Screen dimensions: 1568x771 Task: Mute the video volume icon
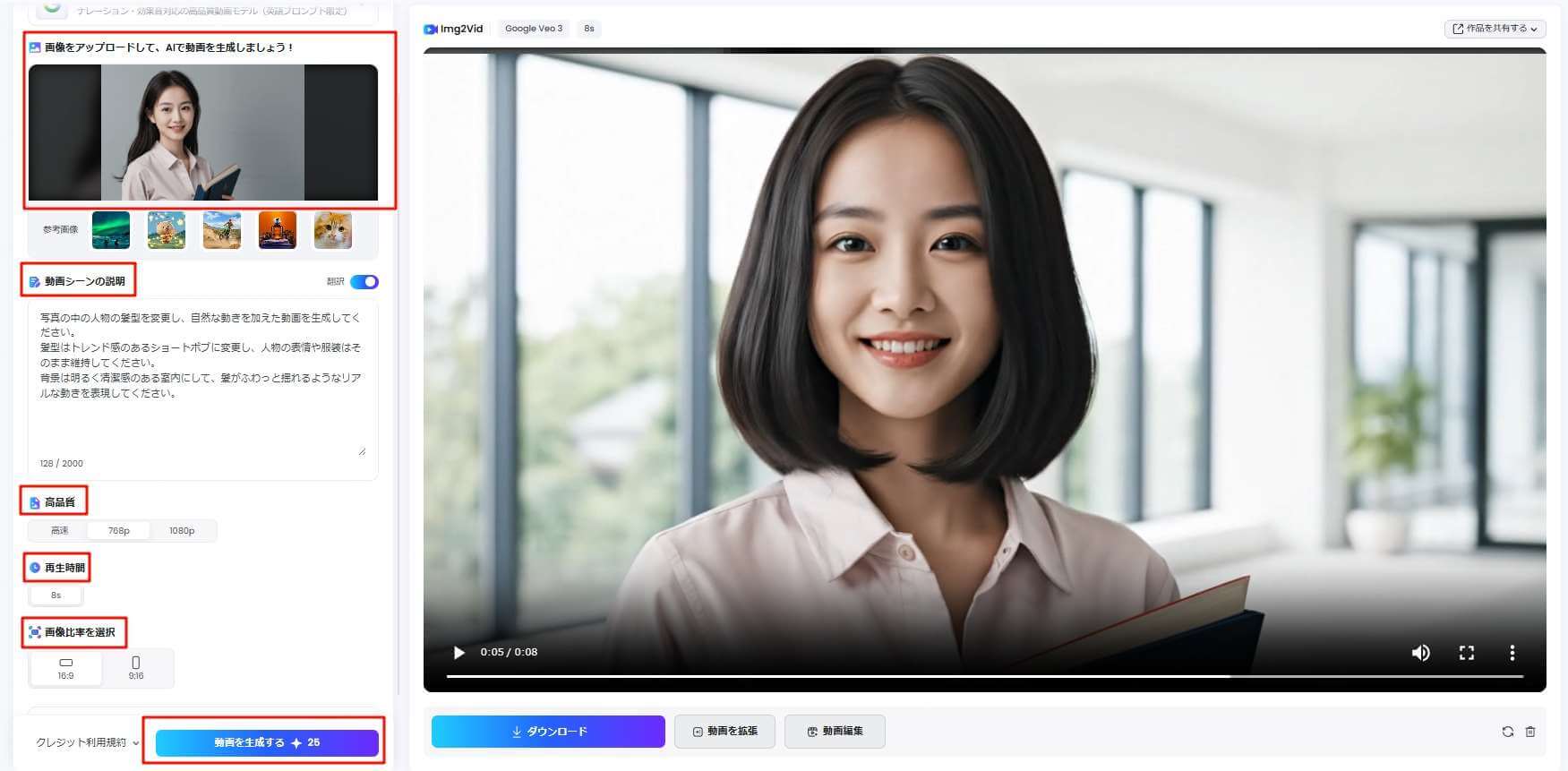1420,653
